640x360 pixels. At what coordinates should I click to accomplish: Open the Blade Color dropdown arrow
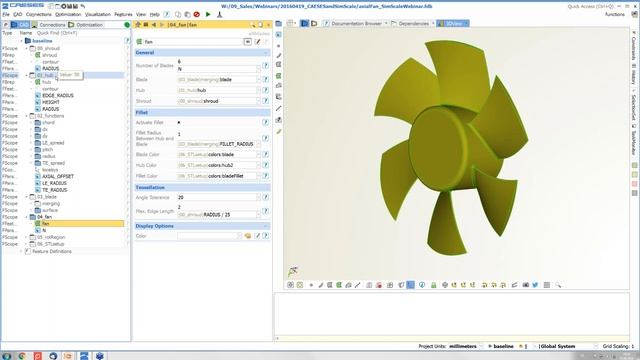258,155
